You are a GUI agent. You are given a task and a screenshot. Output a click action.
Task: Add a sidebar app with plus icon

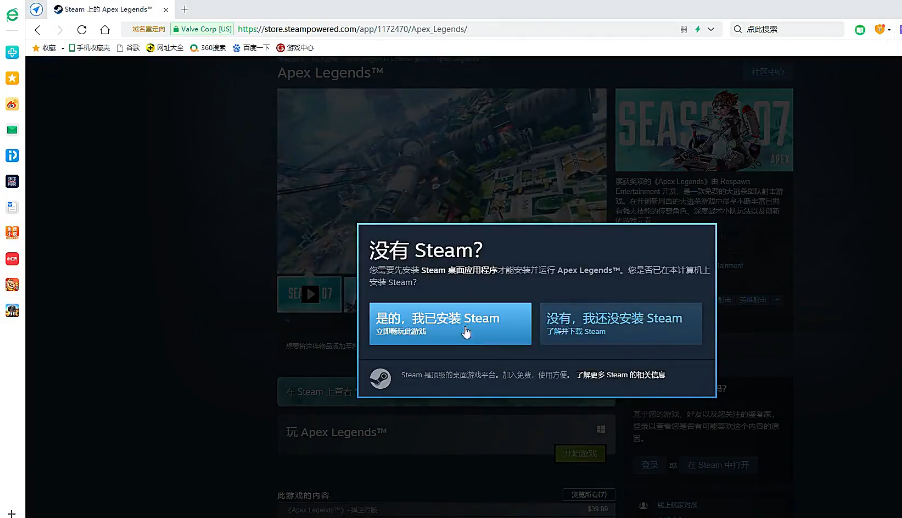click(12, 513)
